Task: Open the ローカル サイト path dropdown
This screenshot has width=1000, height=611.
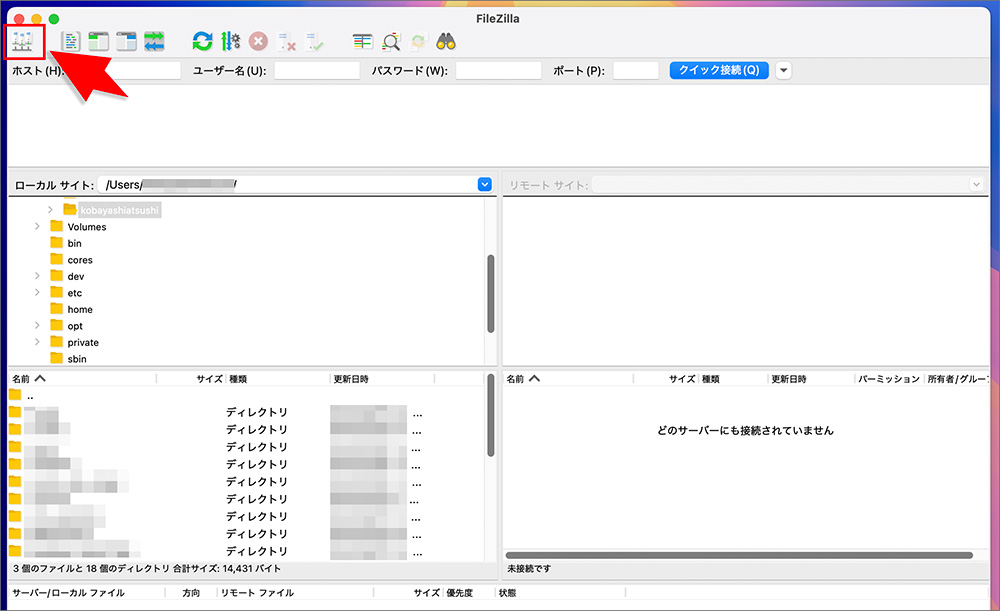Action: 485,184
